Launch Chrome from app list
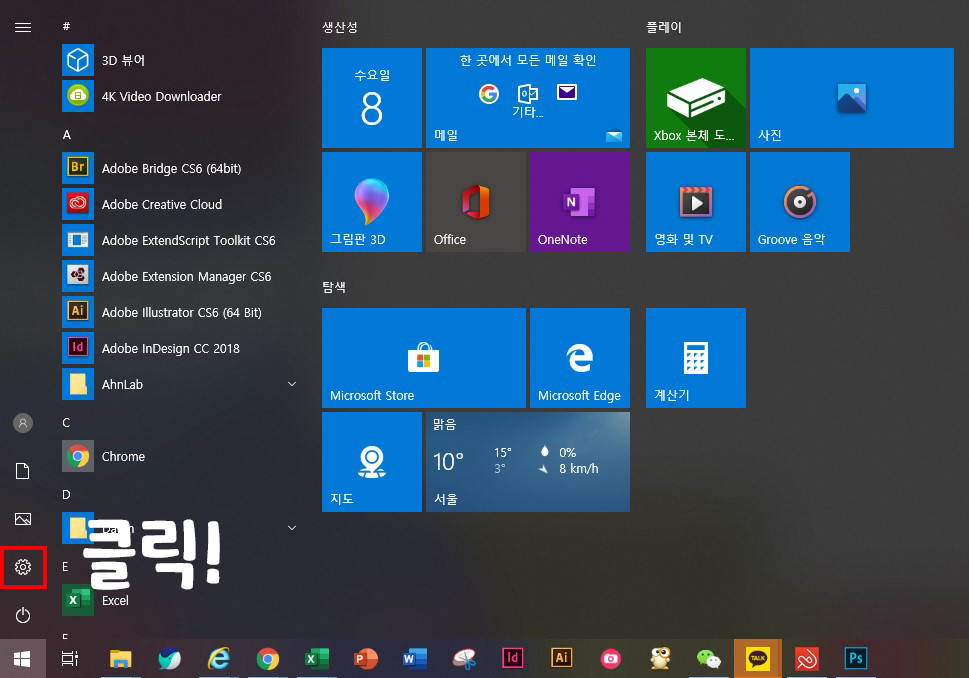Viewport: 969px width, 678px height. [x=179, y=456]
